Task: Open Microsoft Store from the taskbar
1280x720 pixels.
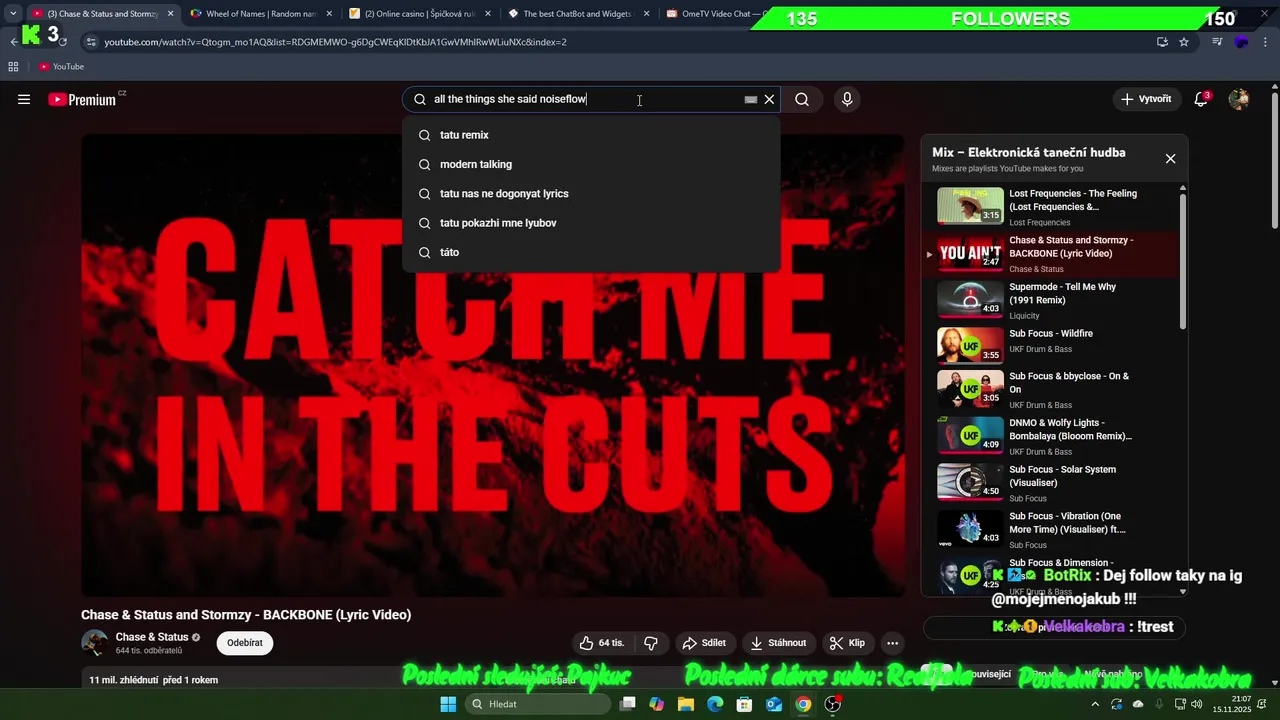Action: tap(744, 704)
